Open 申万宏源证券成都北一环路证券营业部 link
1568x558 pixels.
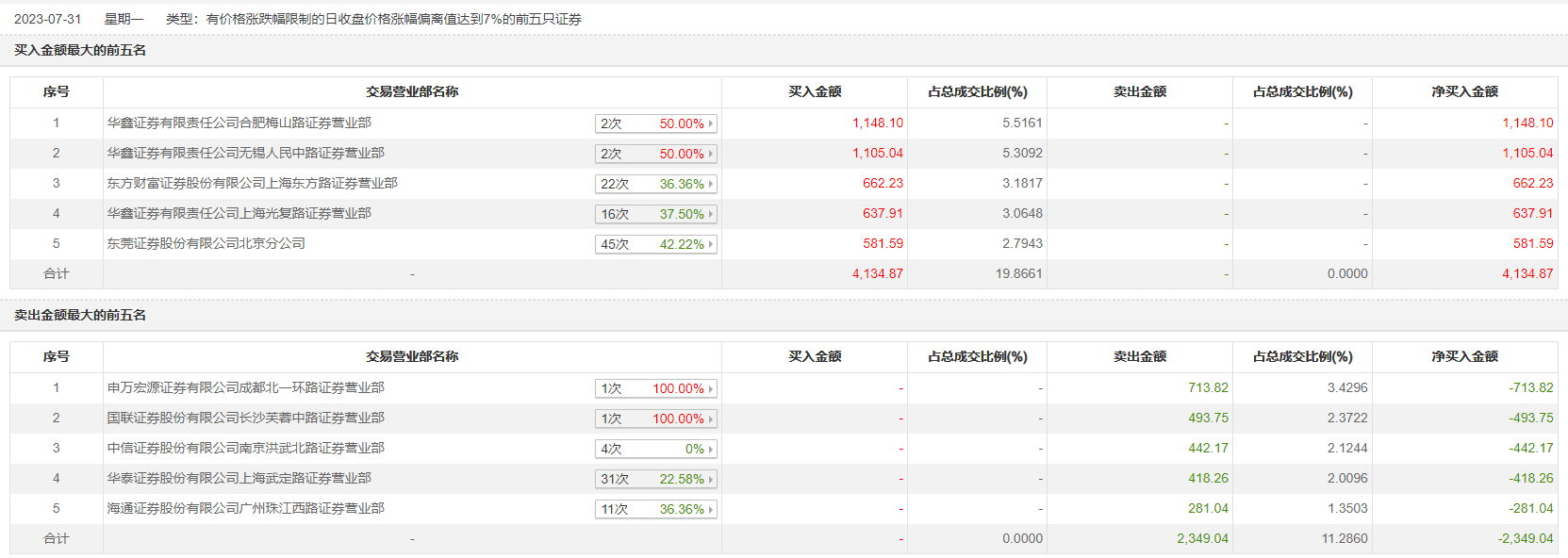pyautogui.click(x=245, y=387)
